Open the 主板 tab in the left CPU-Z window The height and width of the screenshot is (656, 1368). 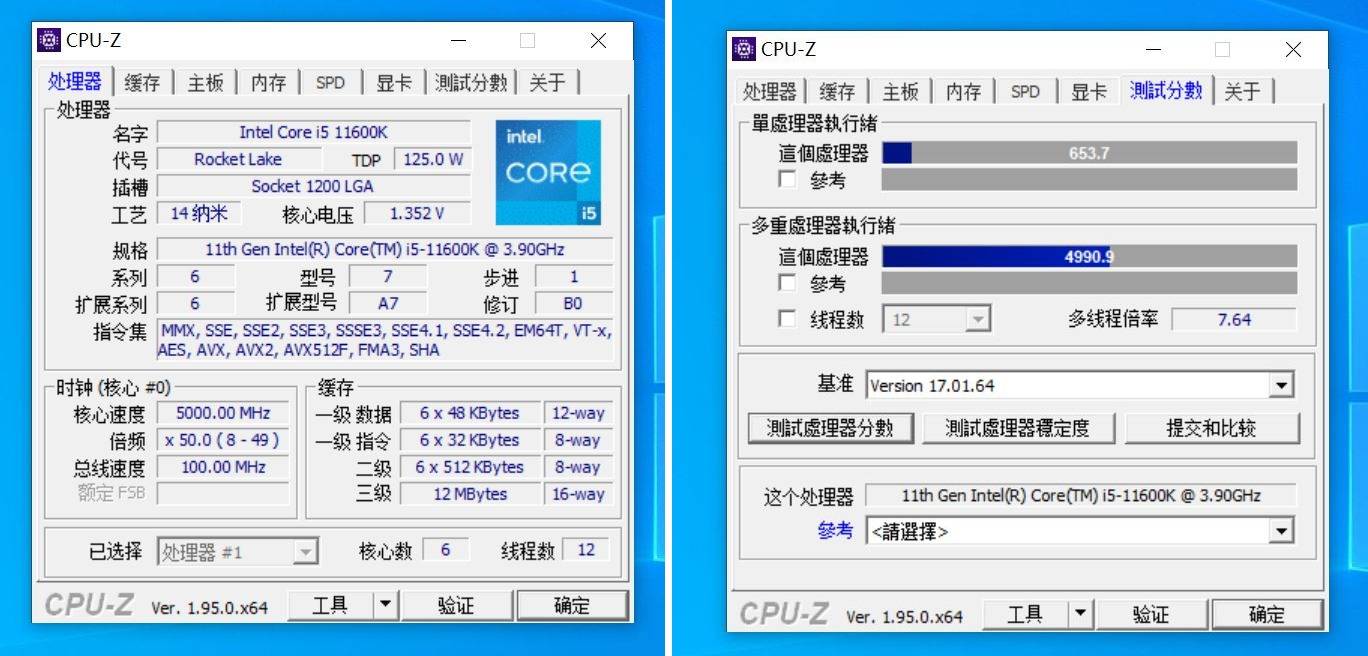coord(205,83)
